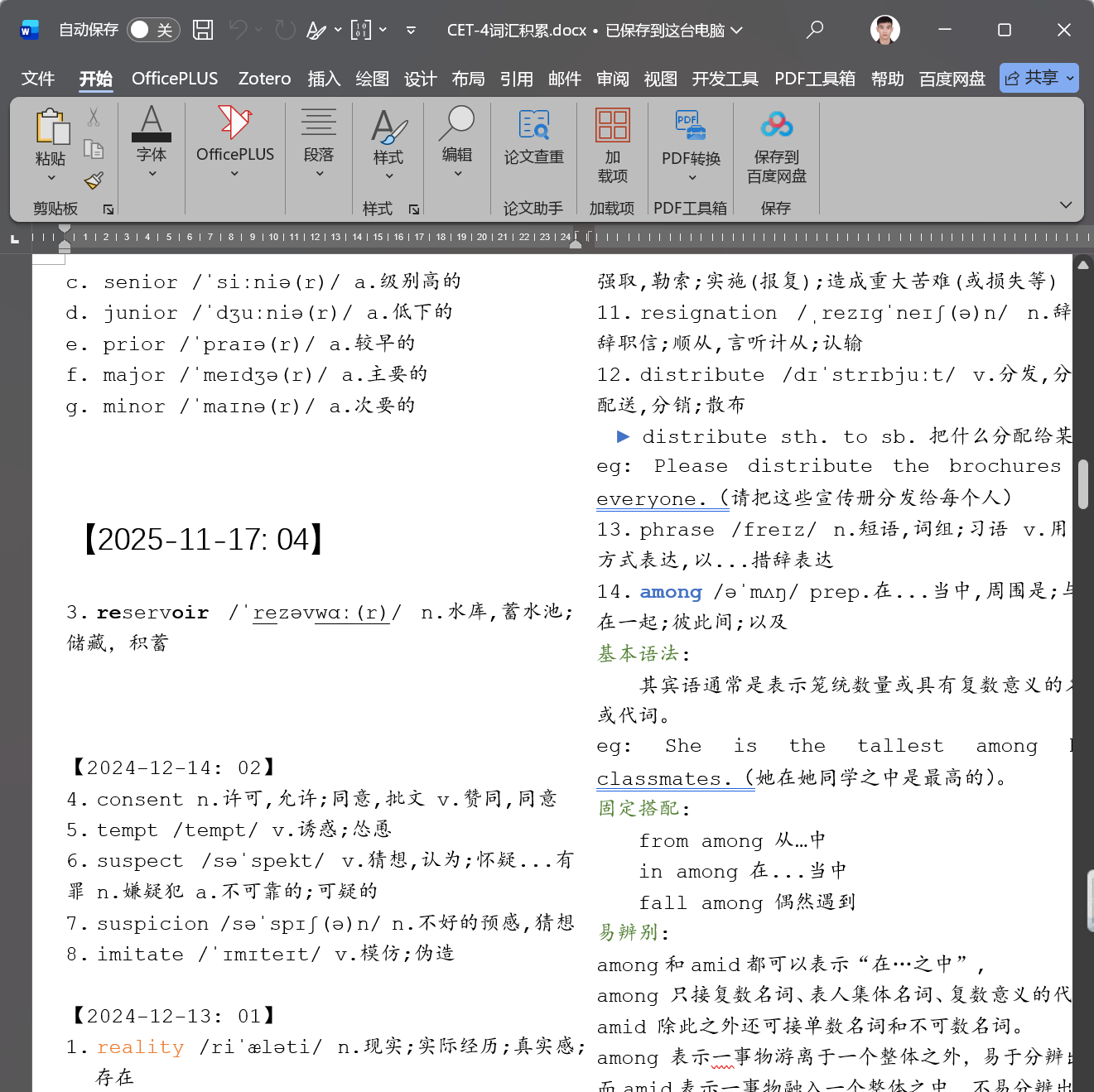This screenshot has width=1094, height=1092.
Task: Click the Cut scissors icon
Action: coord(94,118)
